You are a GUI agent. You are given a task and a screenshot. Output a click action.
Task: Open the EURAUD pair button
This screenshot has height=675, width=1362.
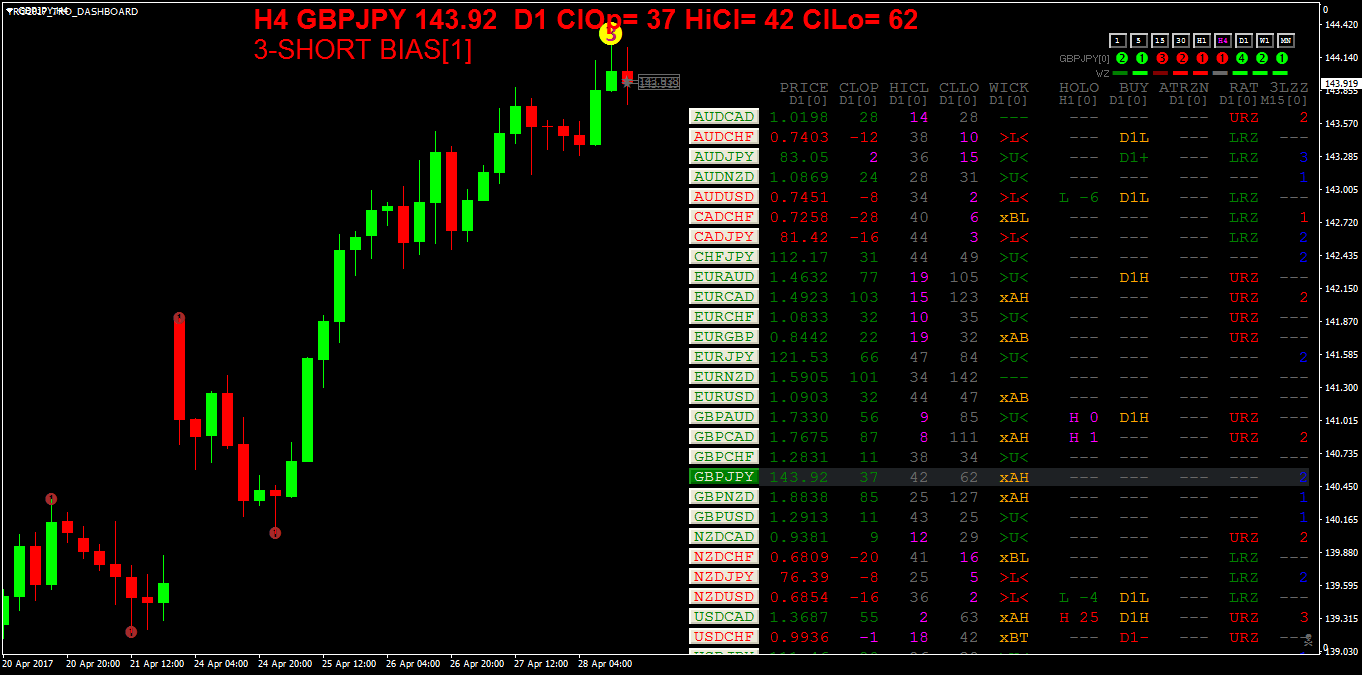[x=724, y=277]
